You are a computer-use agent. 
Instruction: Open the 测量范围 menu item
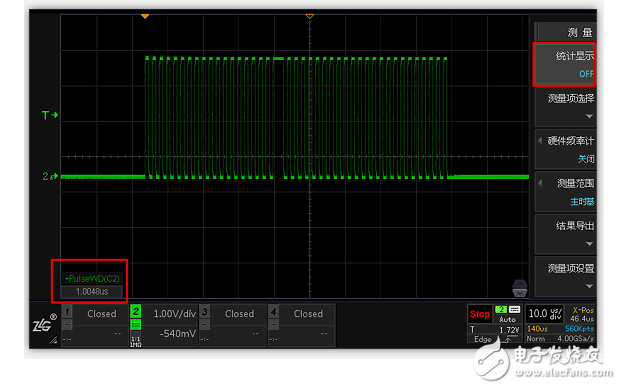[565, 192]
